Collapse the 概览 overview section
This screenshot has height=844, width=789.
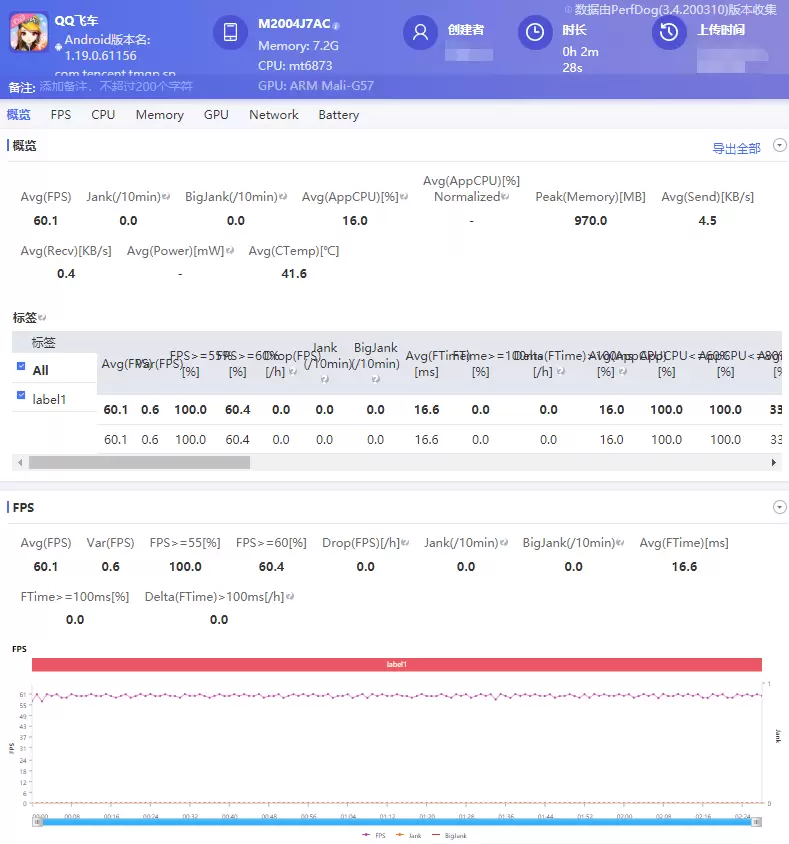click(779, 146)
